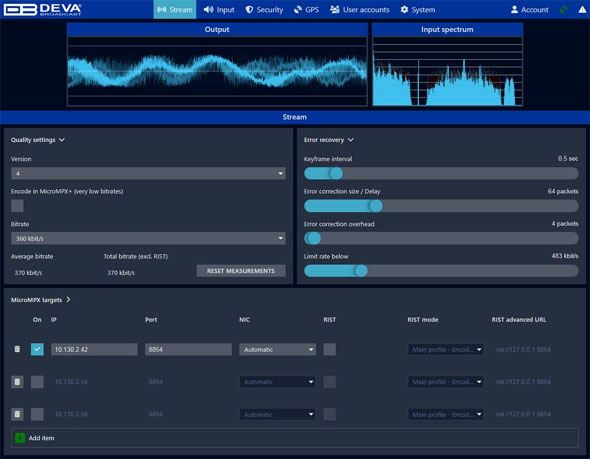
Task: Delete the 10.130.2.58 target row
Action: coord(17,414)
